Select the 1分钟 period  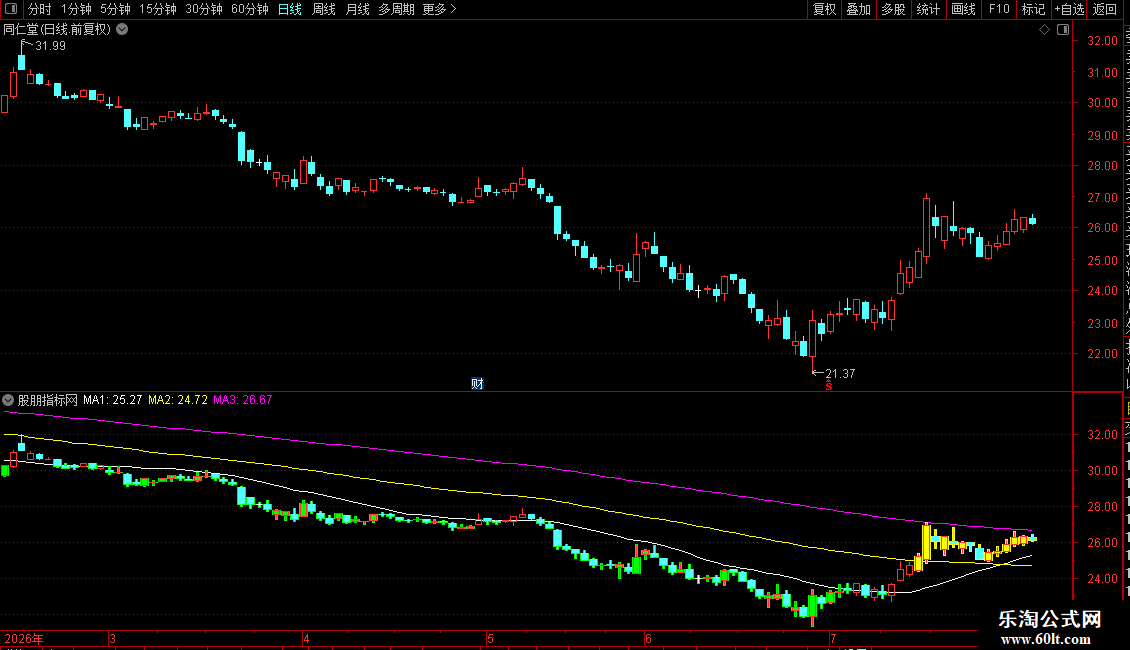(76, 9)
